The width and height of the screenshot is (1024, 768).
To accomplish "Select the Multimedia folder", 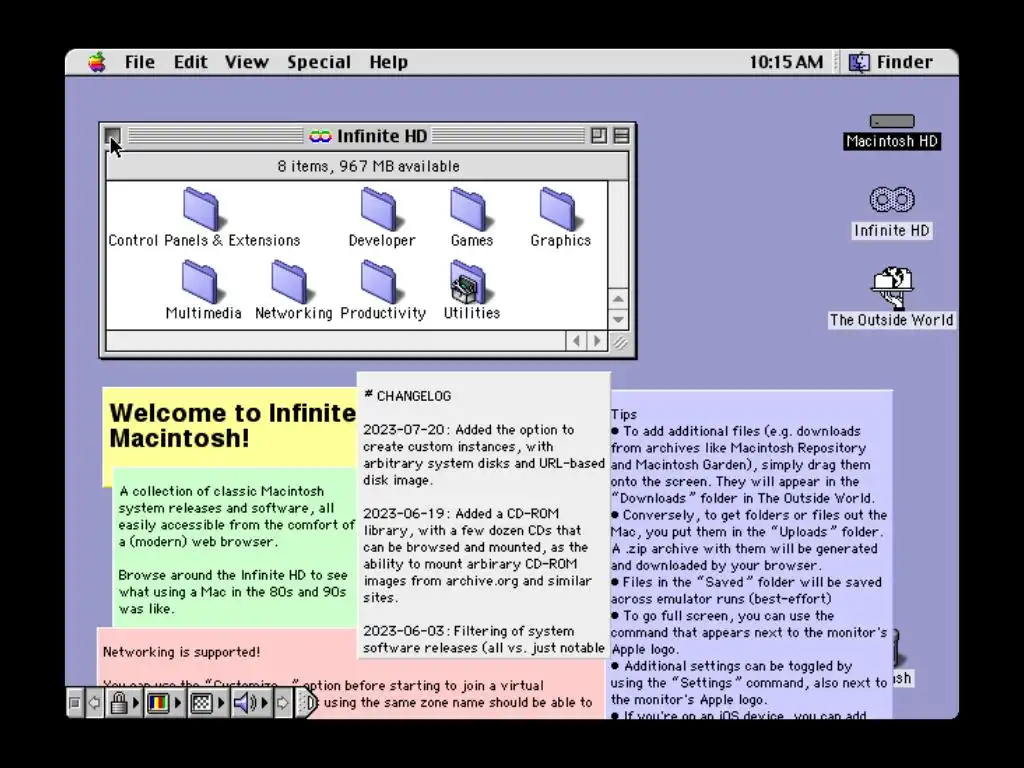I will (203, 291).
